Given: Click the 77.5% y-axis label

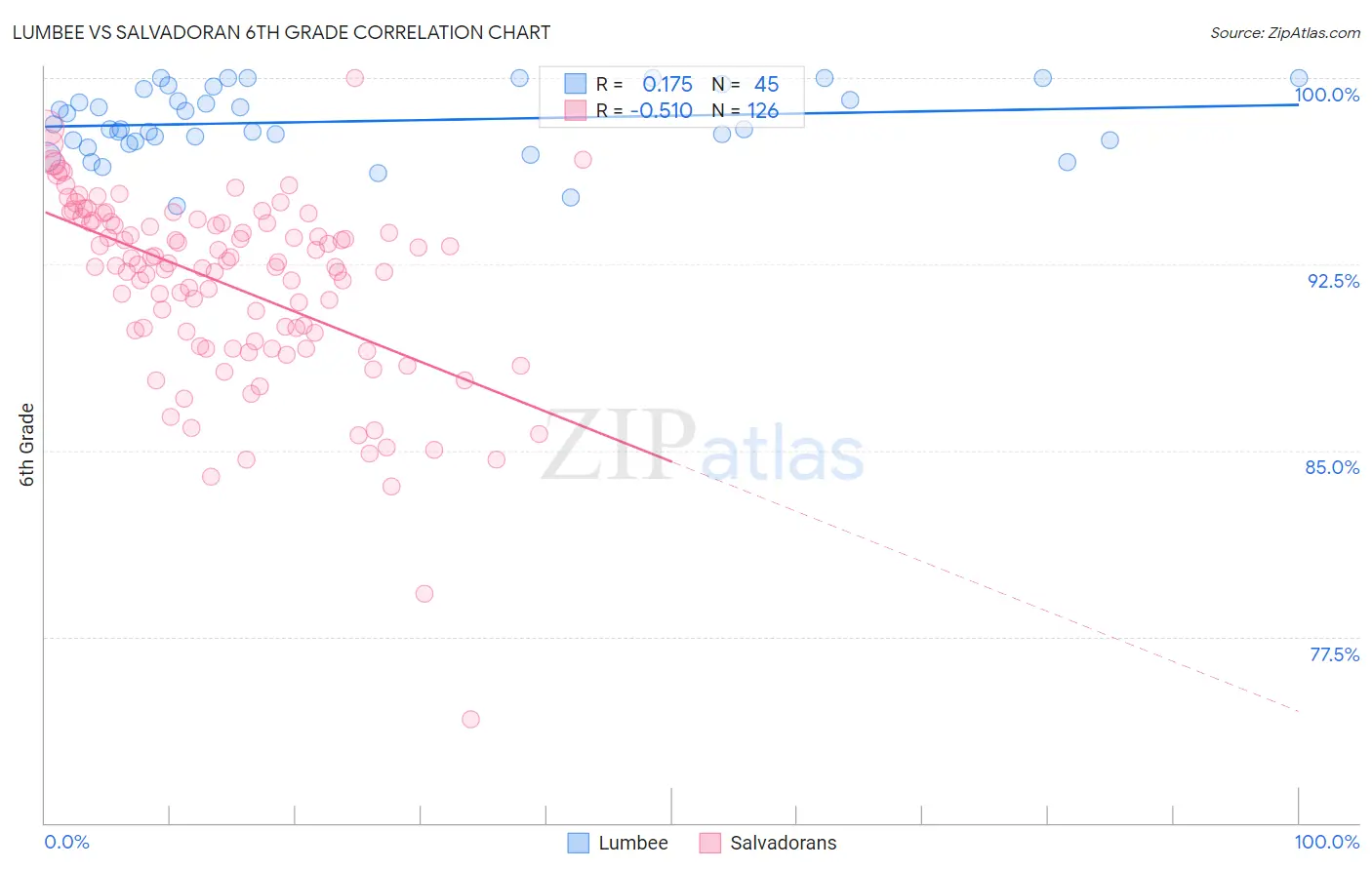Looking at the screenshot, I should (x=1334, y=654).
